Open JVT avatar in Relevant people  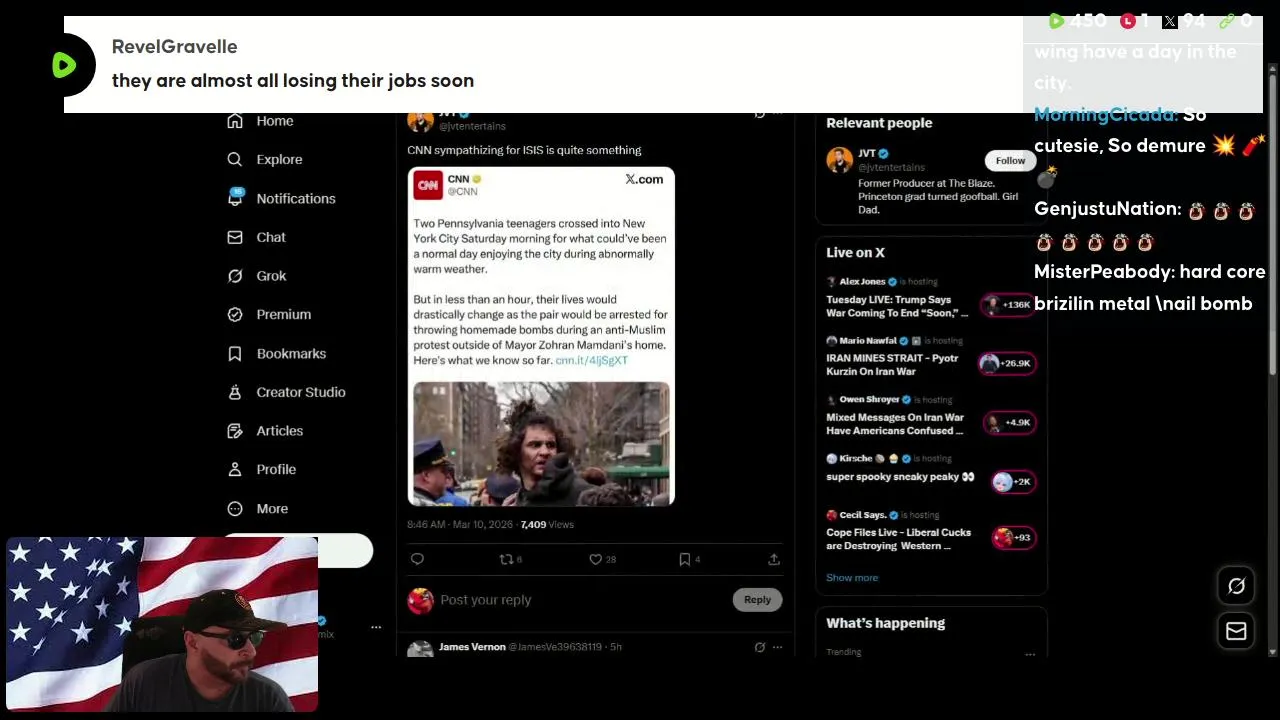click(840, 160)
